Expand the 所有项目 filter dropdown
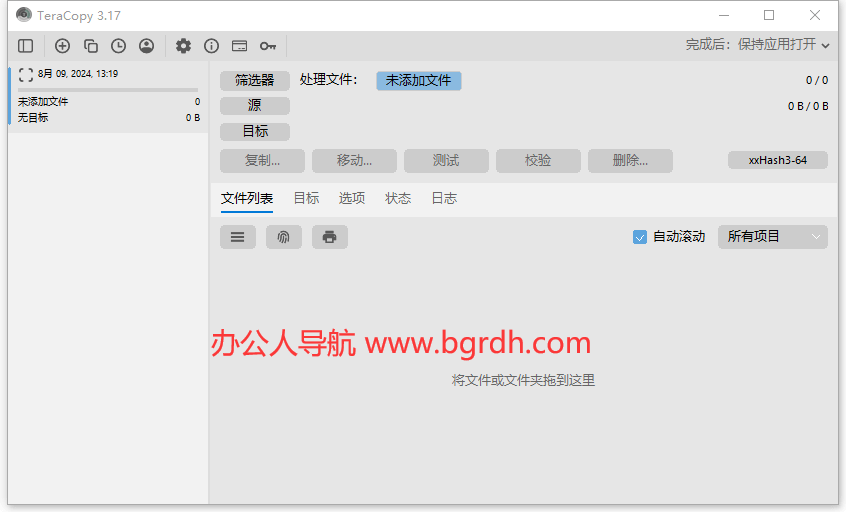Viewport: 846px width, 512px height. tap(772, 237)
